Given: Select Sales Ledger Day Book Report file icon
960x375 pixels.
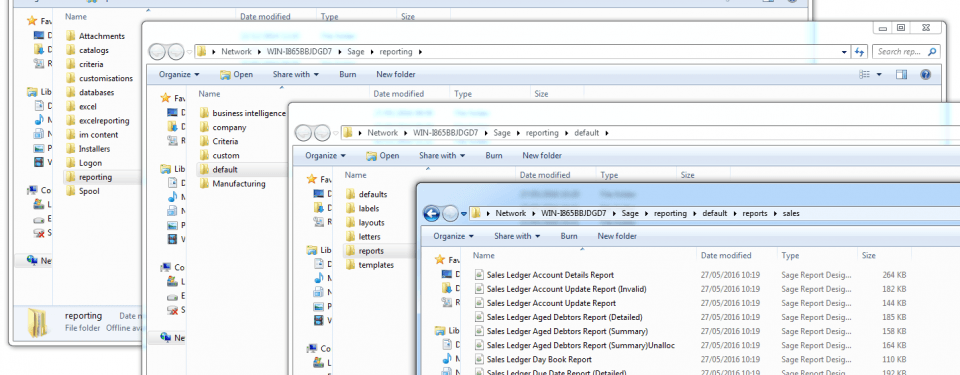Looking at the screenshot, I should pyautogui.click(x=479, y=360).
